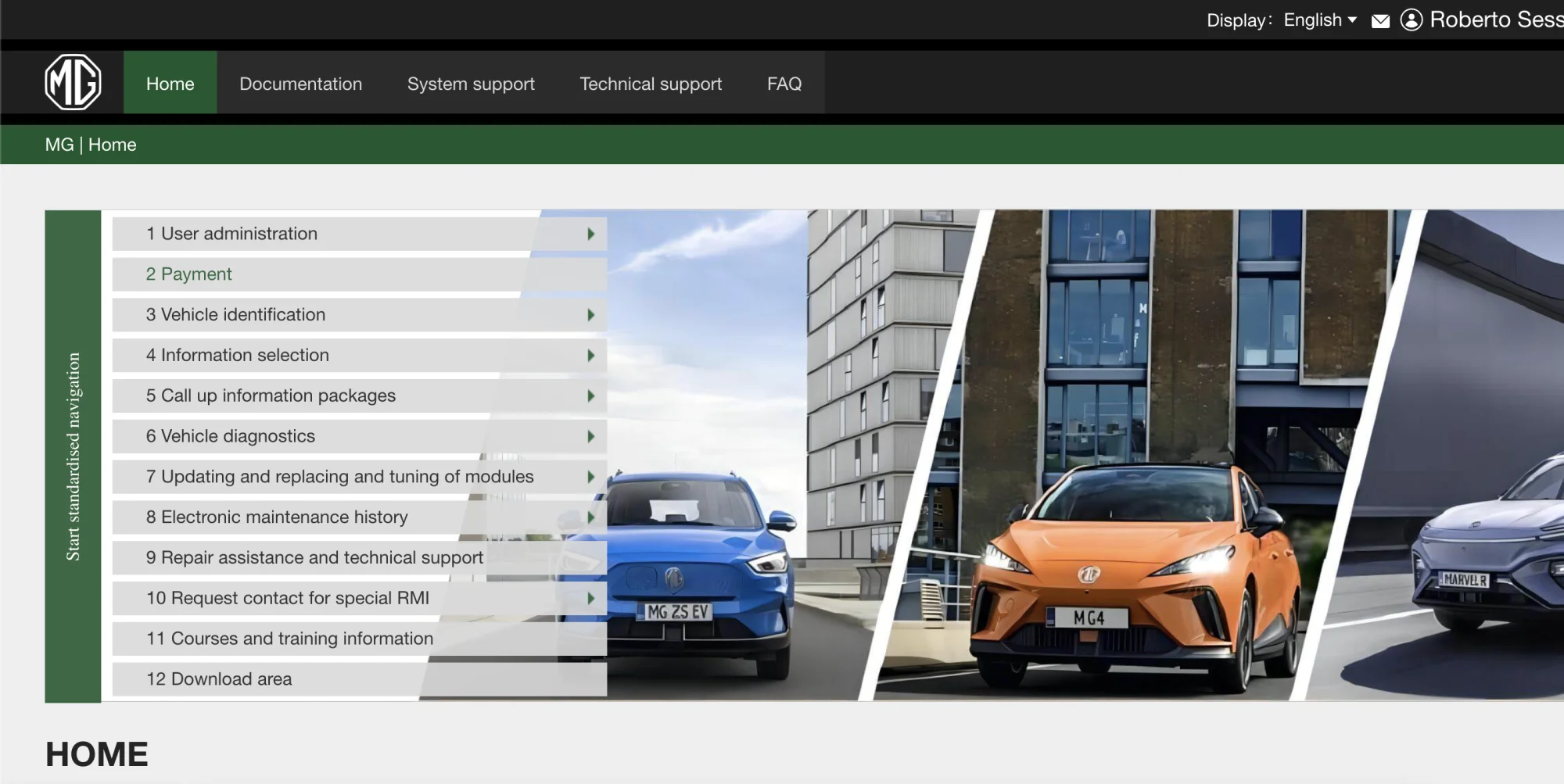The width and height of the screenshot is (1564, 784).
Task: Open 7 Updating and replacing modules
Action: 360,477
